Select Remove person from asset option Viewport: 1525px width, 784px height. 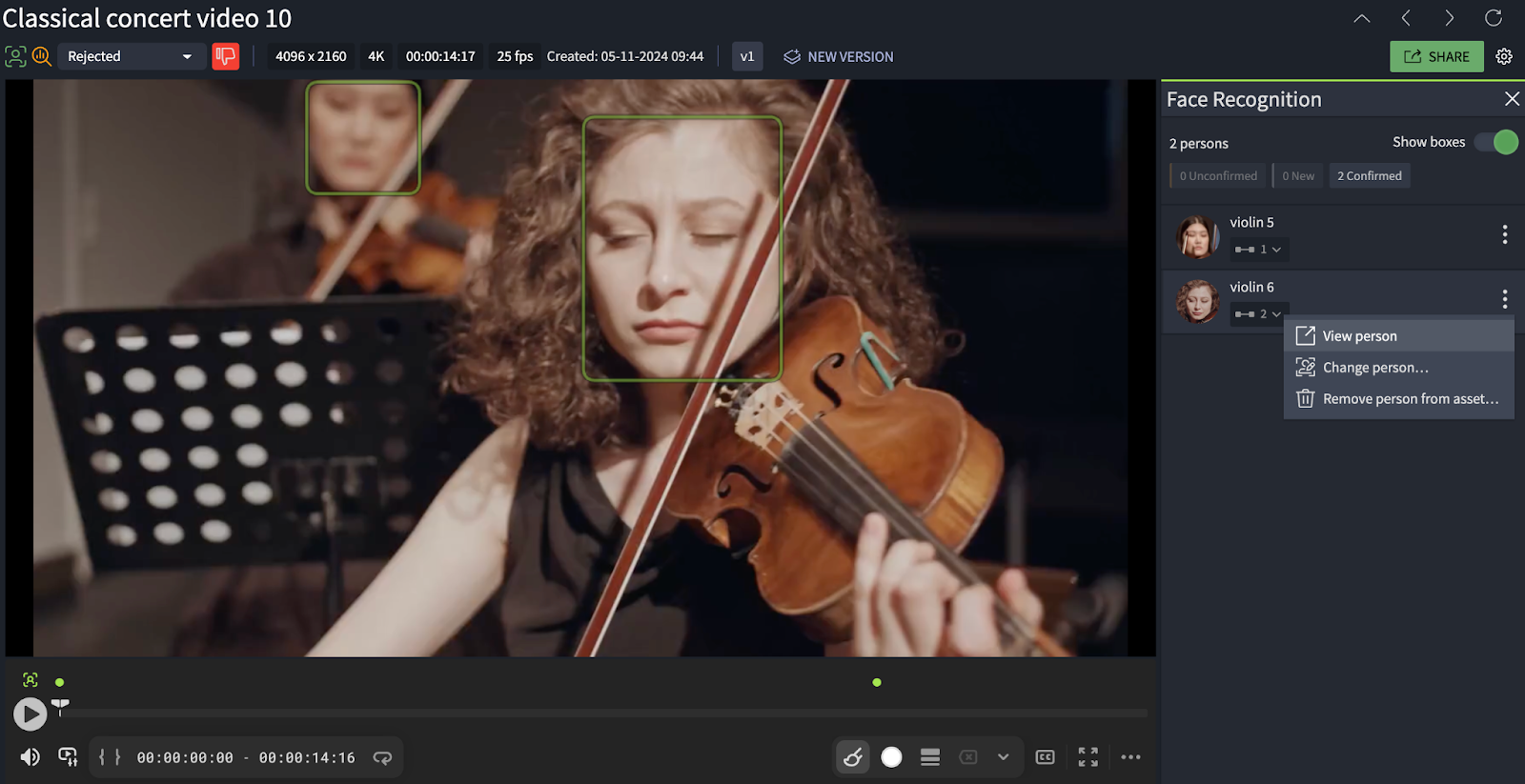(x=1410, y=399)
